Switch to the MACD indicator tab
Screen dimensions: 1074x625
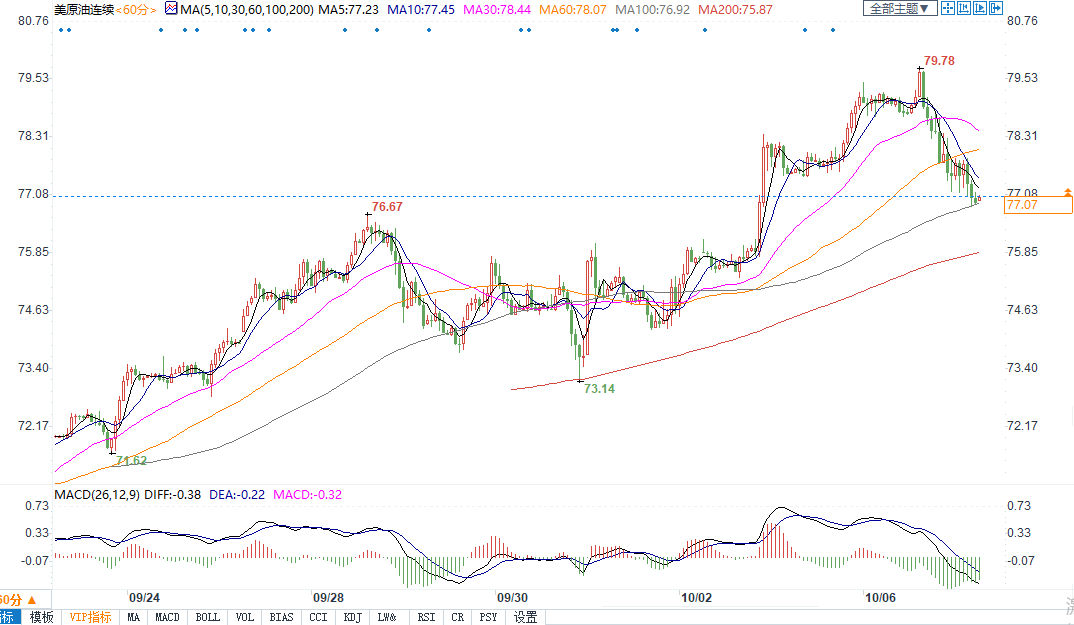pyautogui.click(x=167, y=617)
